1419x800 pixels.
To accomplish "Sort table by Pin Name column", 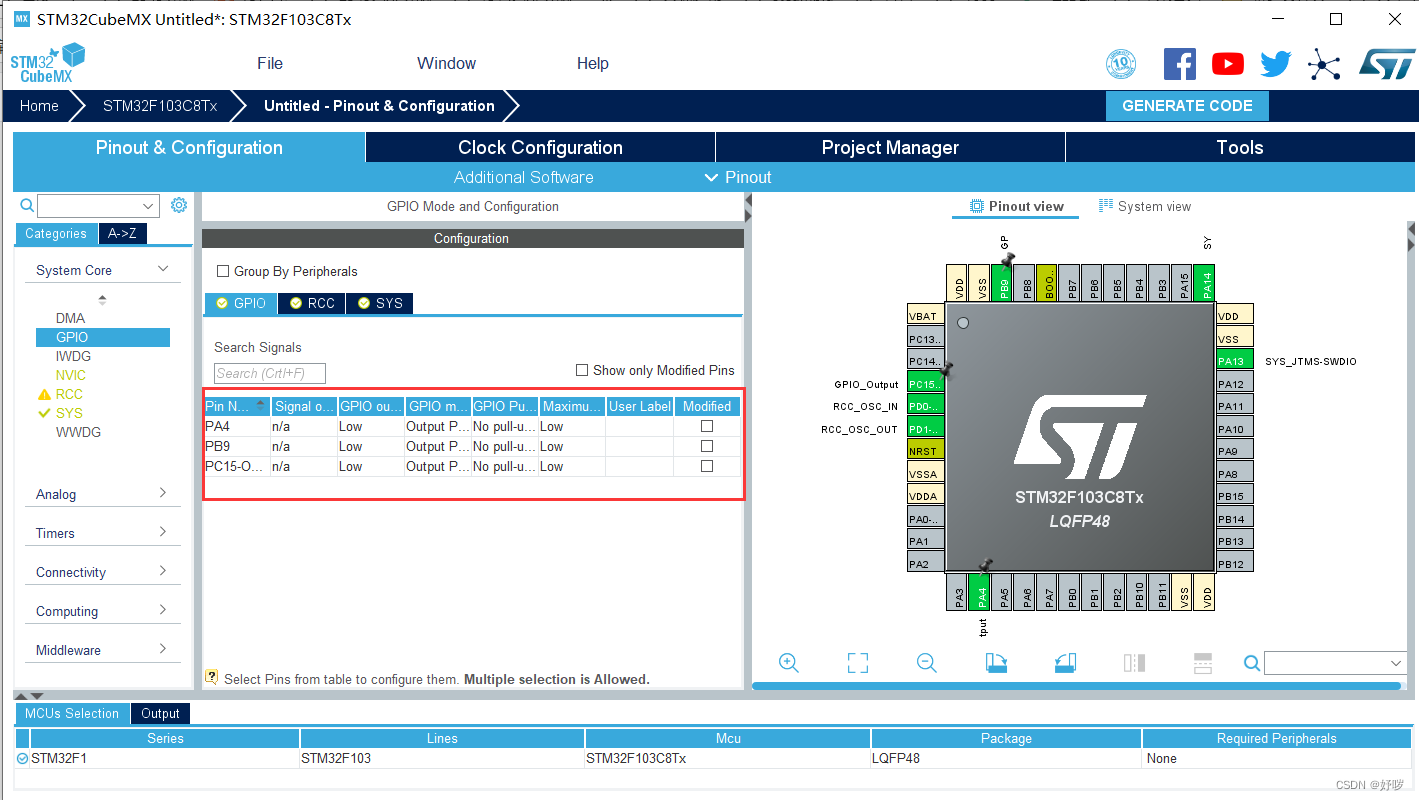I will [x=237, y=406].
